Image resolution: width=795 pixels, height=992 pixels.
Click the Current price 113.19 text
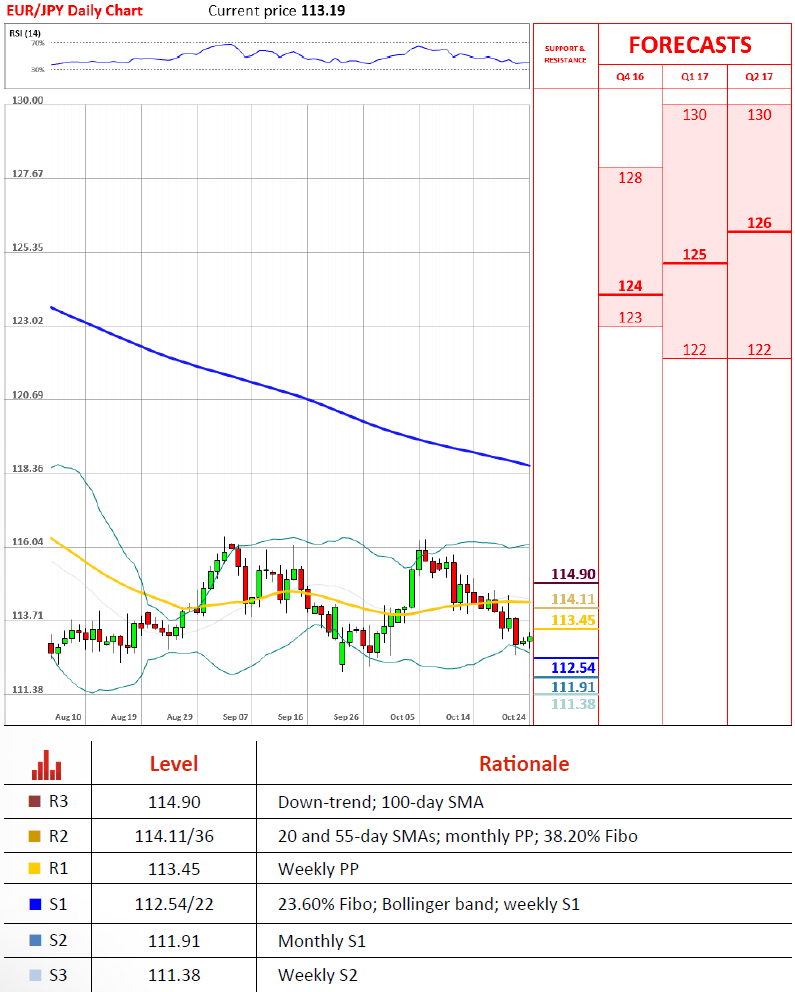pyautogui.click(x=276, y=10)
